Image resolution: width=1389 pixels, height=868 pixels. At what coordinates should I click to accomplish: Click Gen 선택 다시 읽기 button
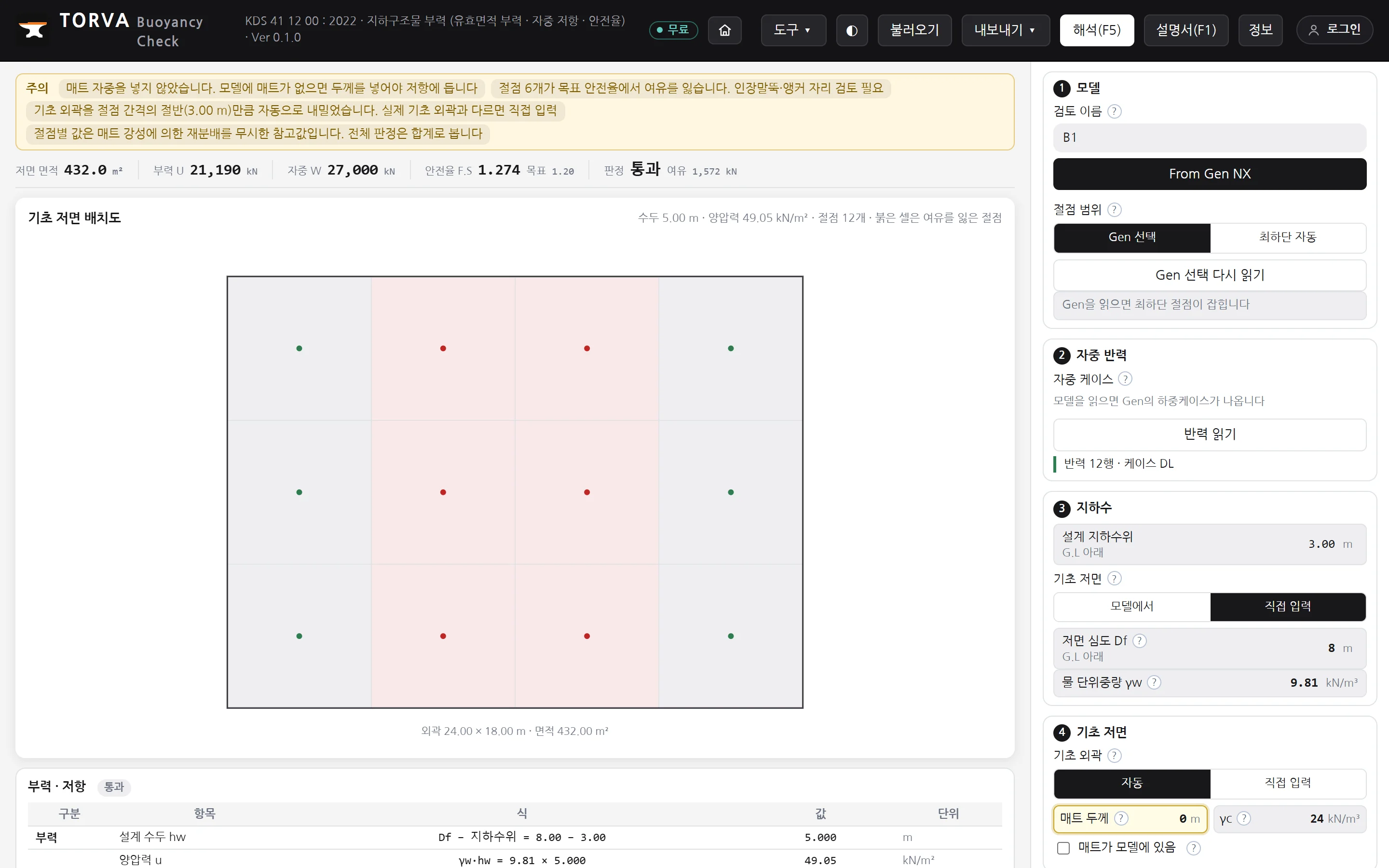click(x=1210, y=275)
